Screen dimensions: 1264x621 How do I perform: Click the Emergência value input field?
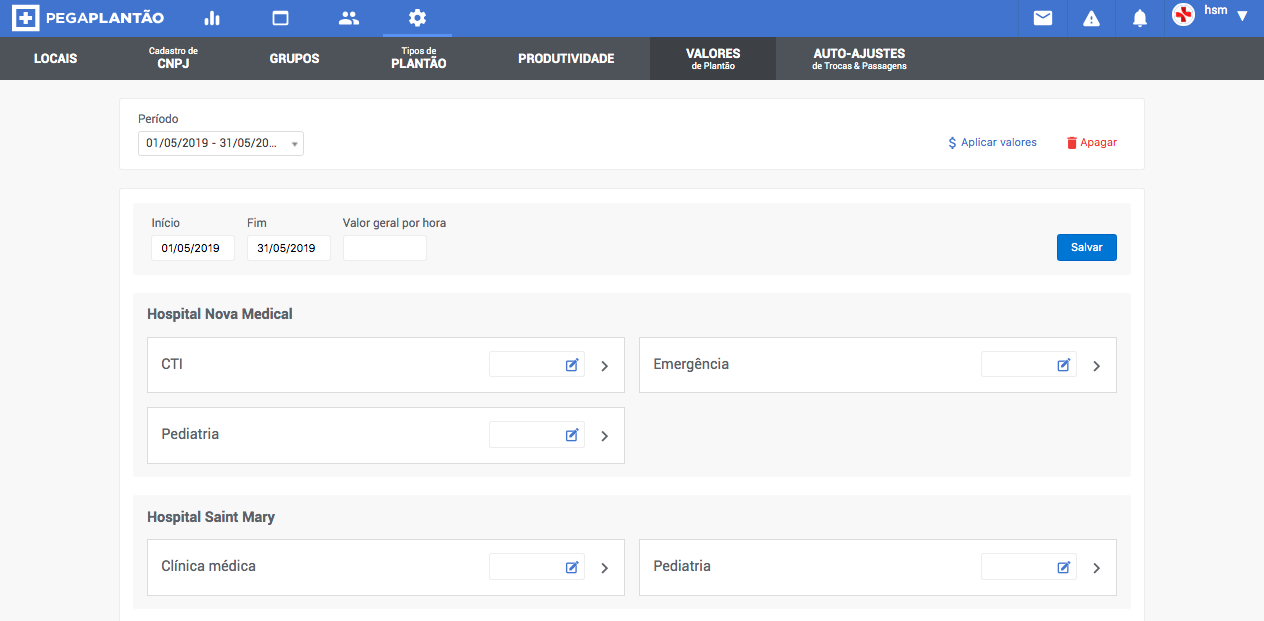coord(1029,364)
